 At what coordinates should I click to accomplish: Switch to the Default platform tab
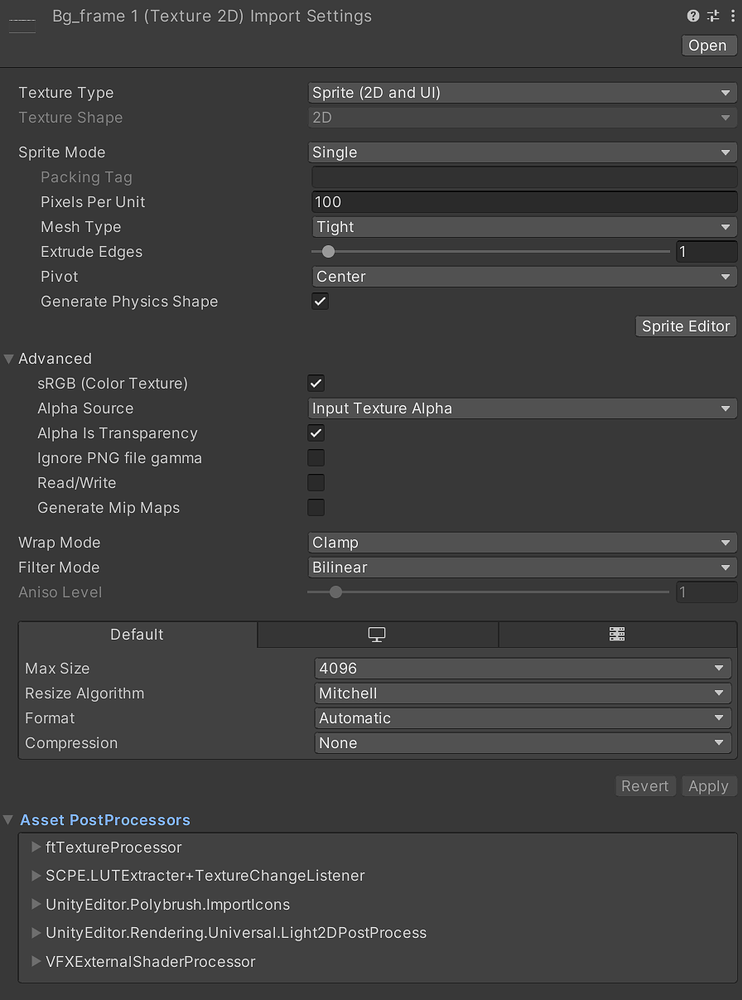(136, 634)
